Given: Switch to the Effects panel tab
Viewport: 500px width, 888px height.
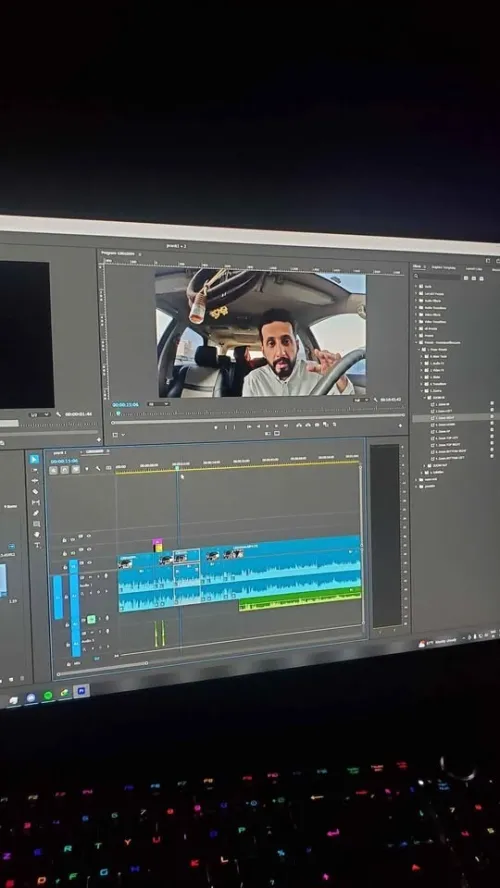Looking at the screenshot, I should (417, 266).
